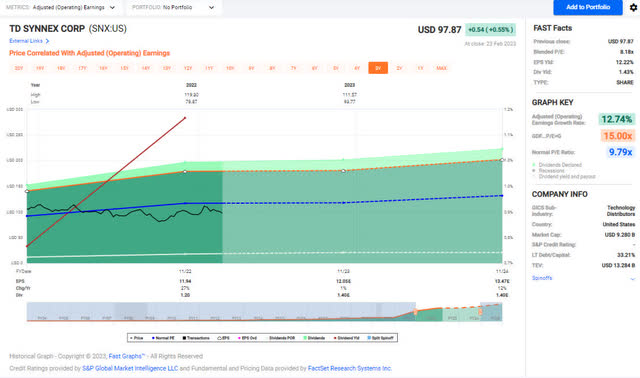
Task: Click the 15.00x orange GDF P/E swatch
Action: click(x=618, y=136)
